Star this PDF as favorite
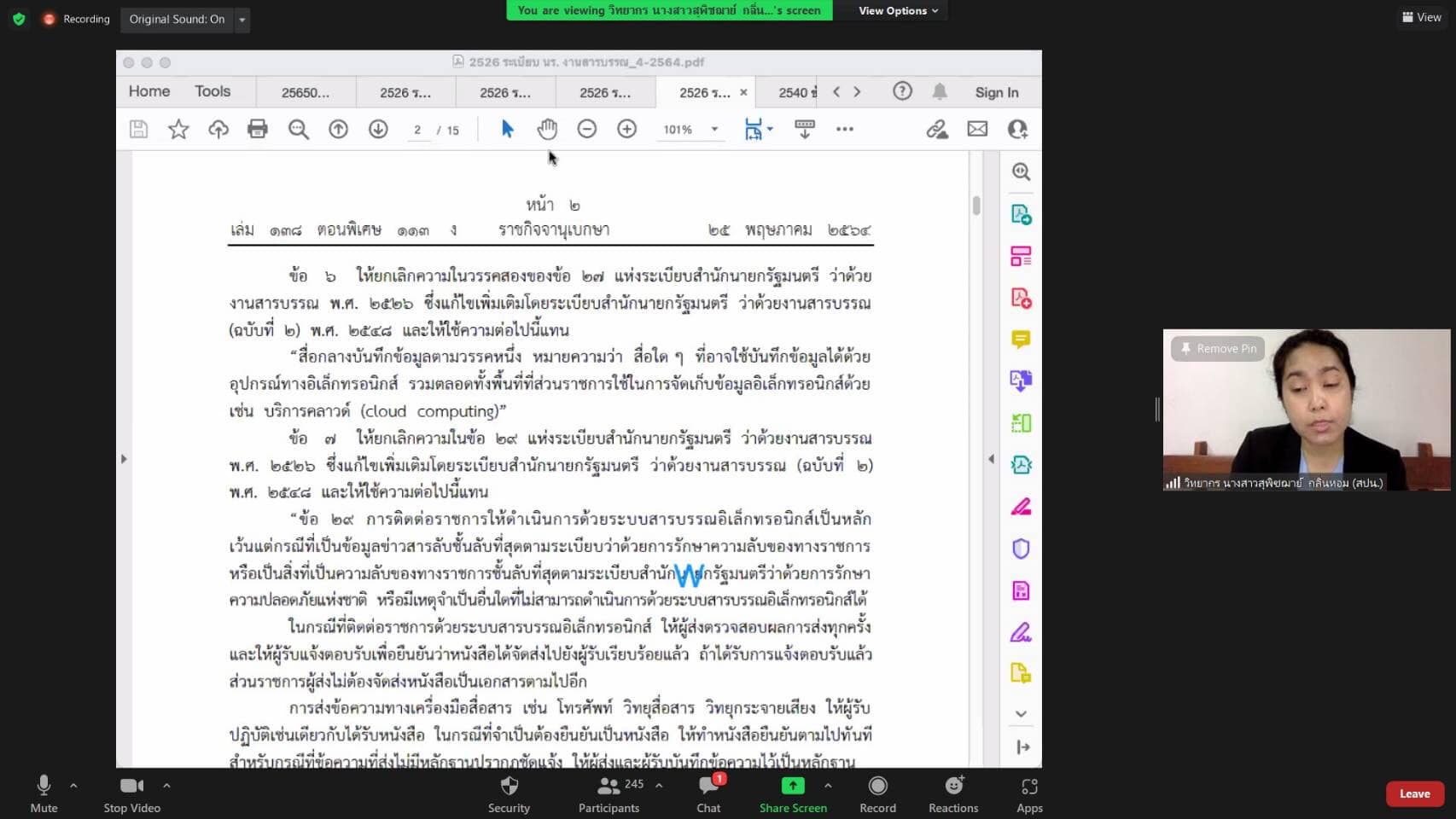 click(178, 129)
